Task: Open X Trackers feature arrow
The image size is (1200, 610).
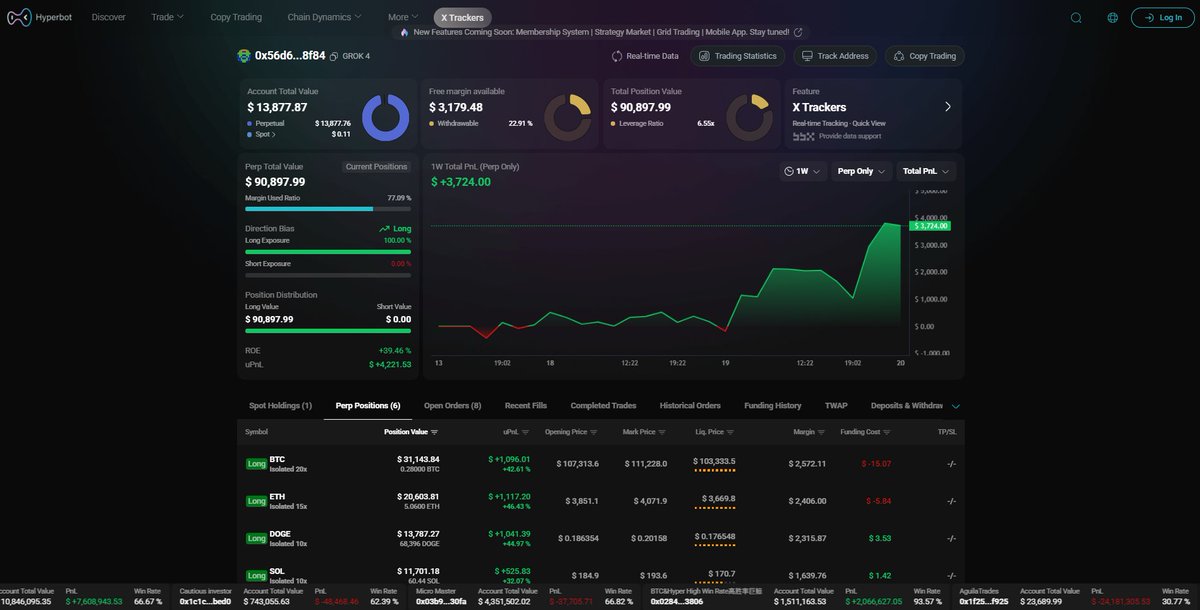Action: (x=948, y=106)
